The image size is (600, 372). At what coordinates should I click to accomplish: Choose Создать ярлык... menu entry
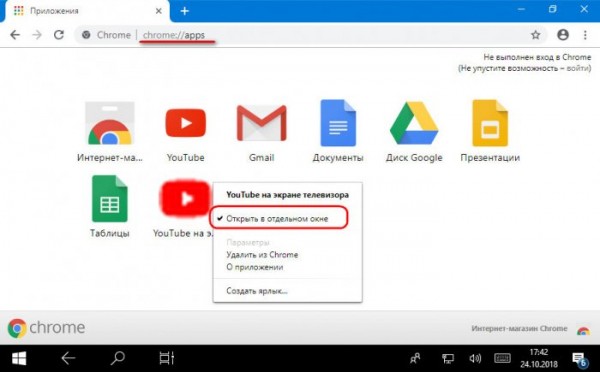pos(257,291)
